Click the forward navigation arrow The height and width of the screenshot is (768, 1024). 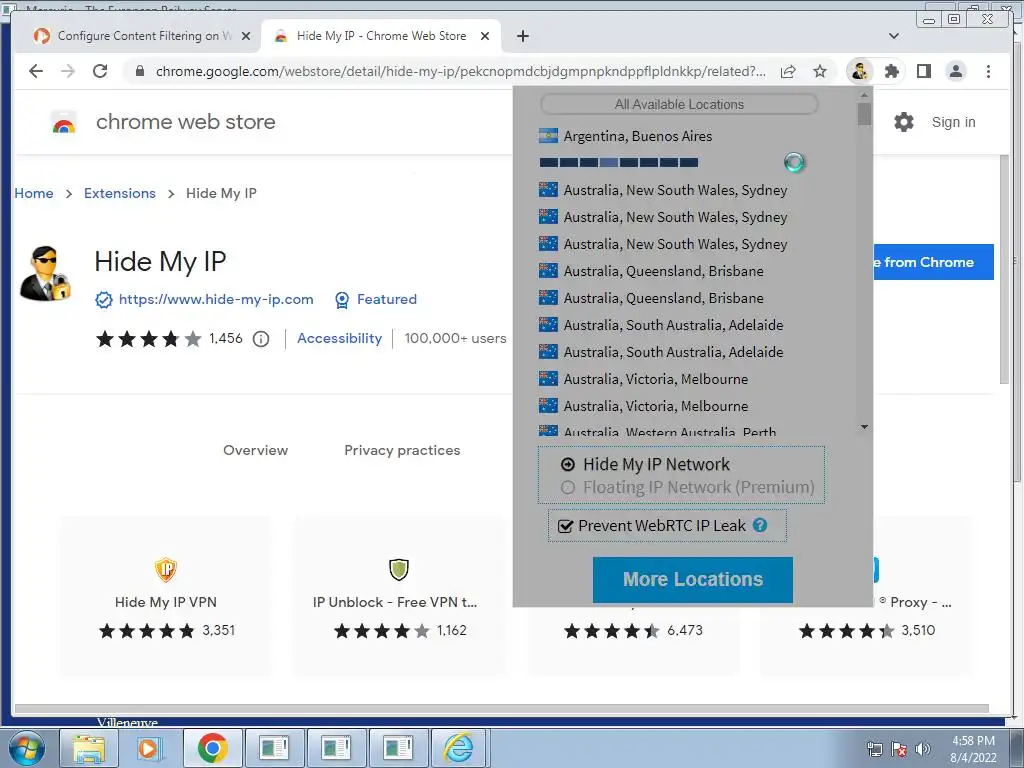(x=68, y=71)
